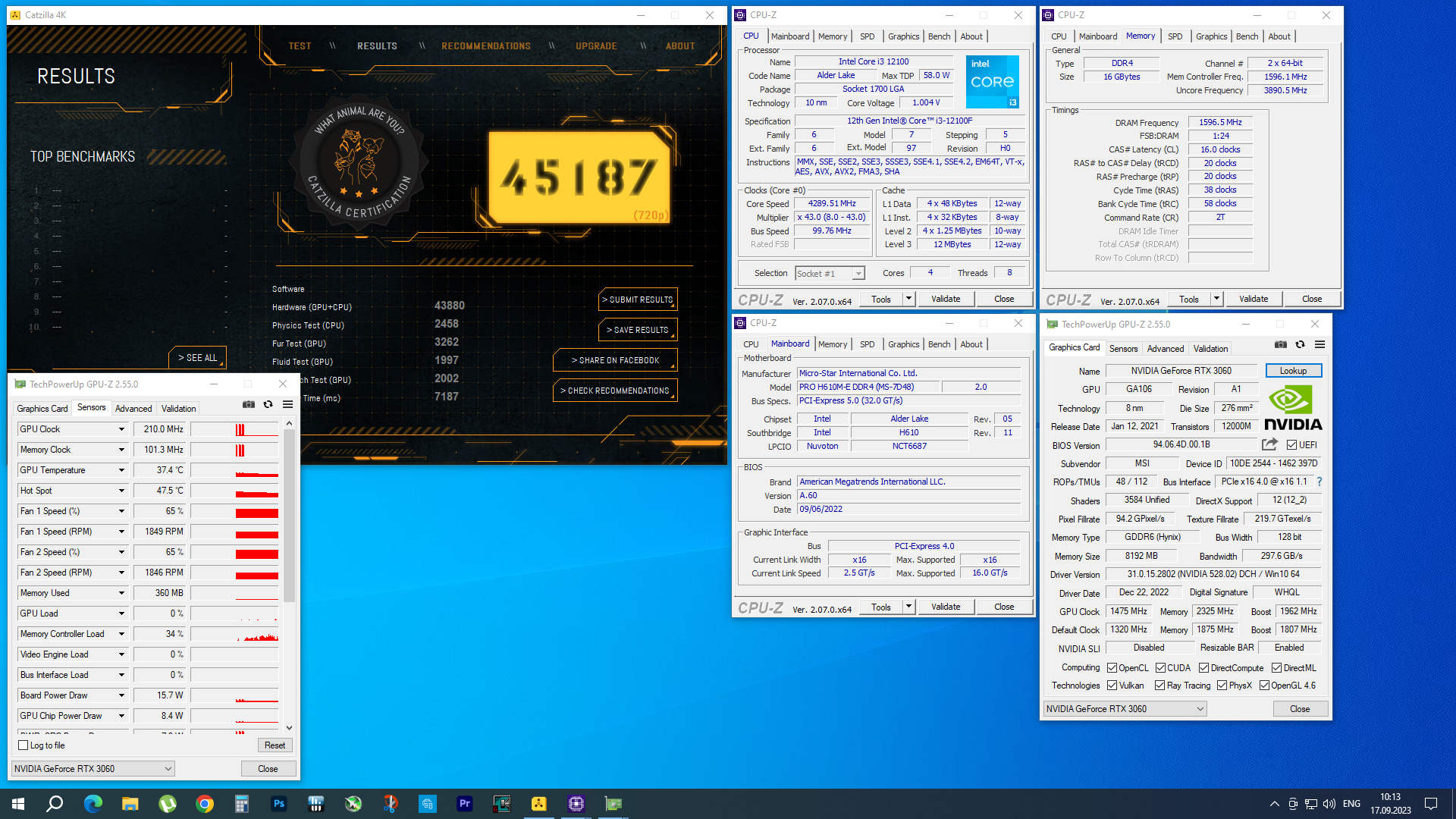Expand the GPU Clock sensor dropdown
This screenshot has width=1456, height=819.
121,429
